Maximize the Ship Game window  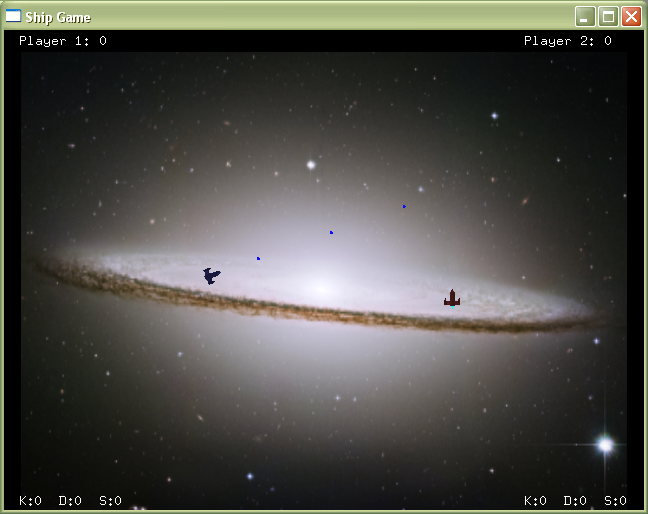click(x=608, y=17)
